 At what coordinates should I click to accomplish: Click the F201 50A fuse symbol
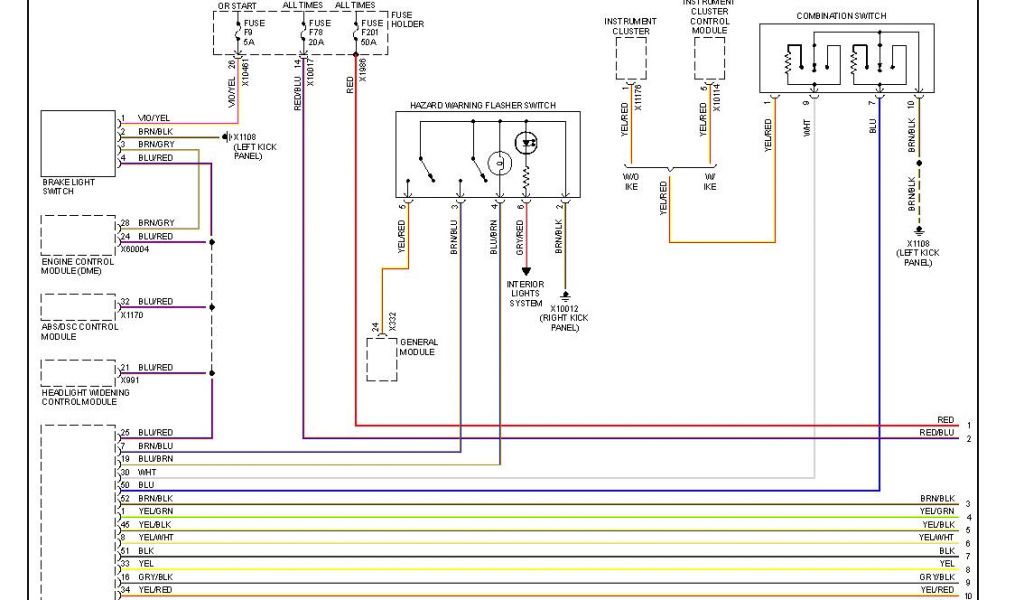coord(357,34)
